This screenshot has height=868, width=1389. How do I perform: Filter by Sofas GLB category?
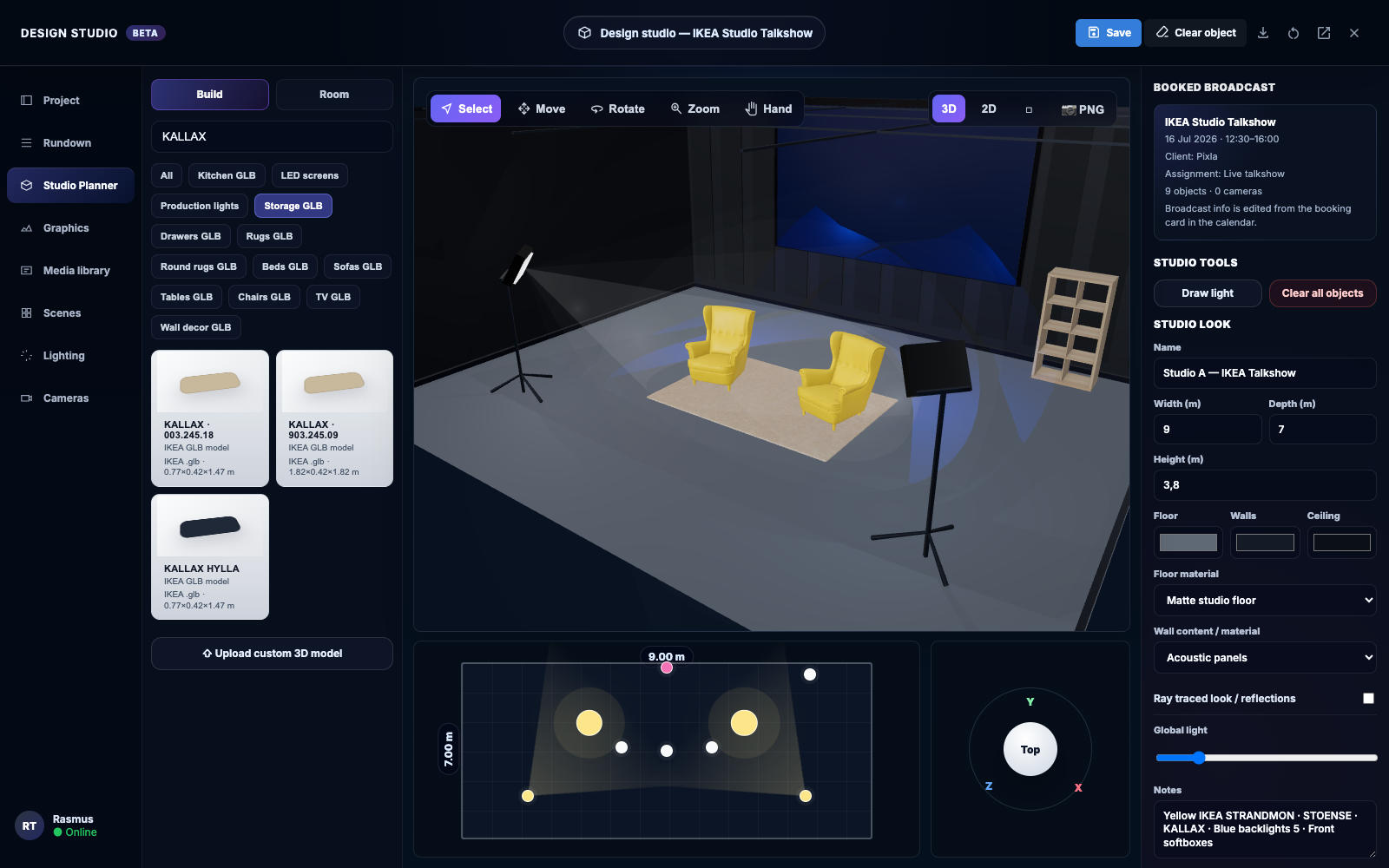(358, 266)
